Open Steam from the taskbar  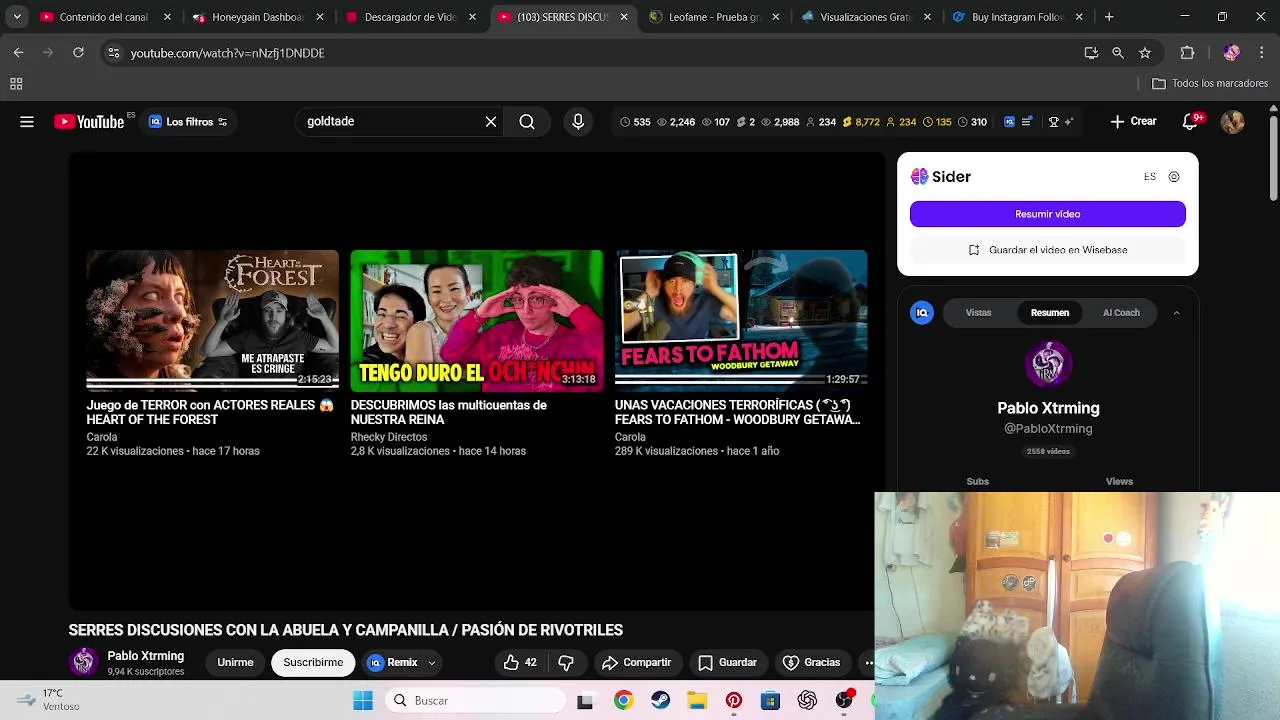pos(660,701)
